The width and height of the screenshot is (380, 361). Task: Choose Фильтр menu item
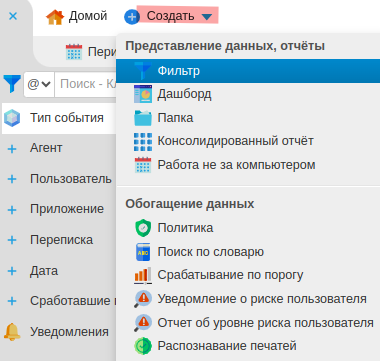(x=248, y=71)
